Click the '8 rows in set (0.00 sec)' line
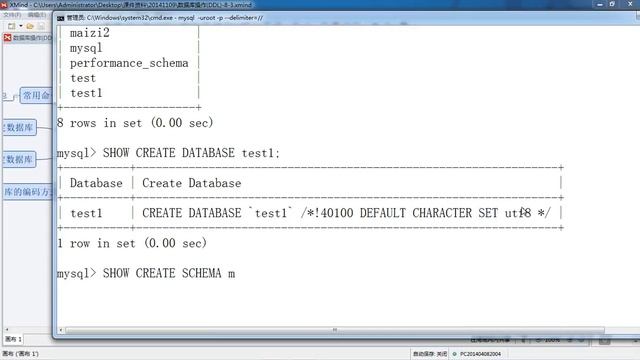 (135, 123)
